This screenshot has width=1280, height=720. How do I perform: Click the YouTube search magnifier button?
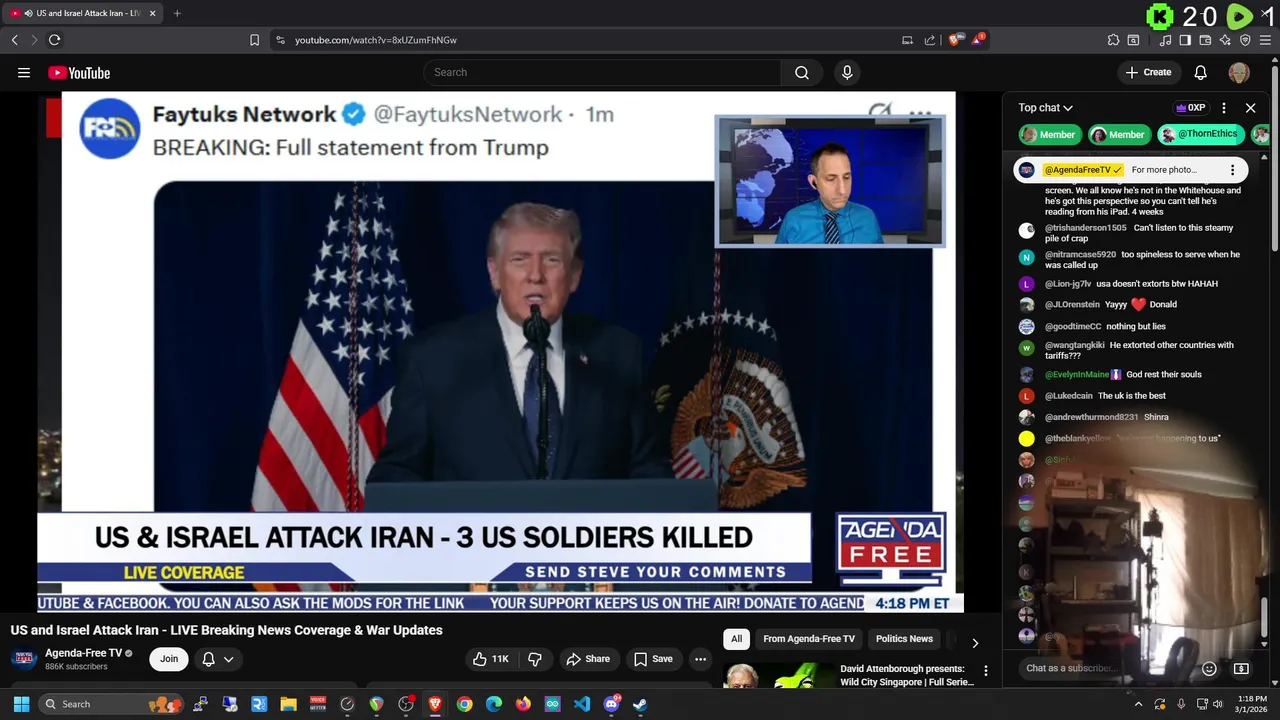tap(802, 72)
